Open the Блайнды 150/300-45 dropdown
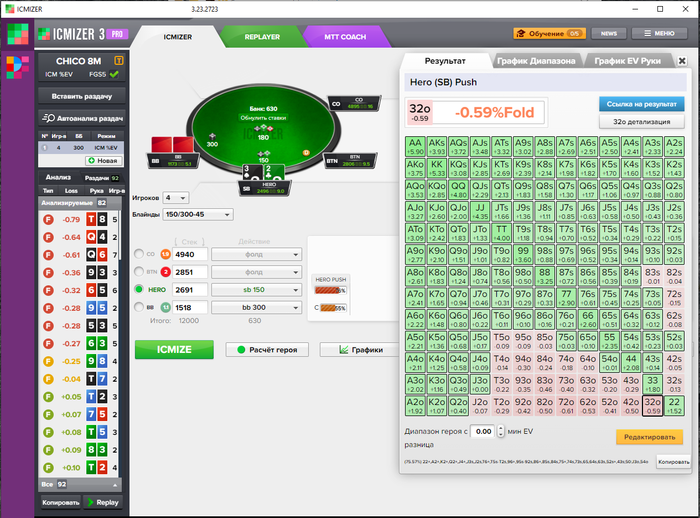Screen dimensions: 700x518 pyautogui.click(x=198, y=214)
